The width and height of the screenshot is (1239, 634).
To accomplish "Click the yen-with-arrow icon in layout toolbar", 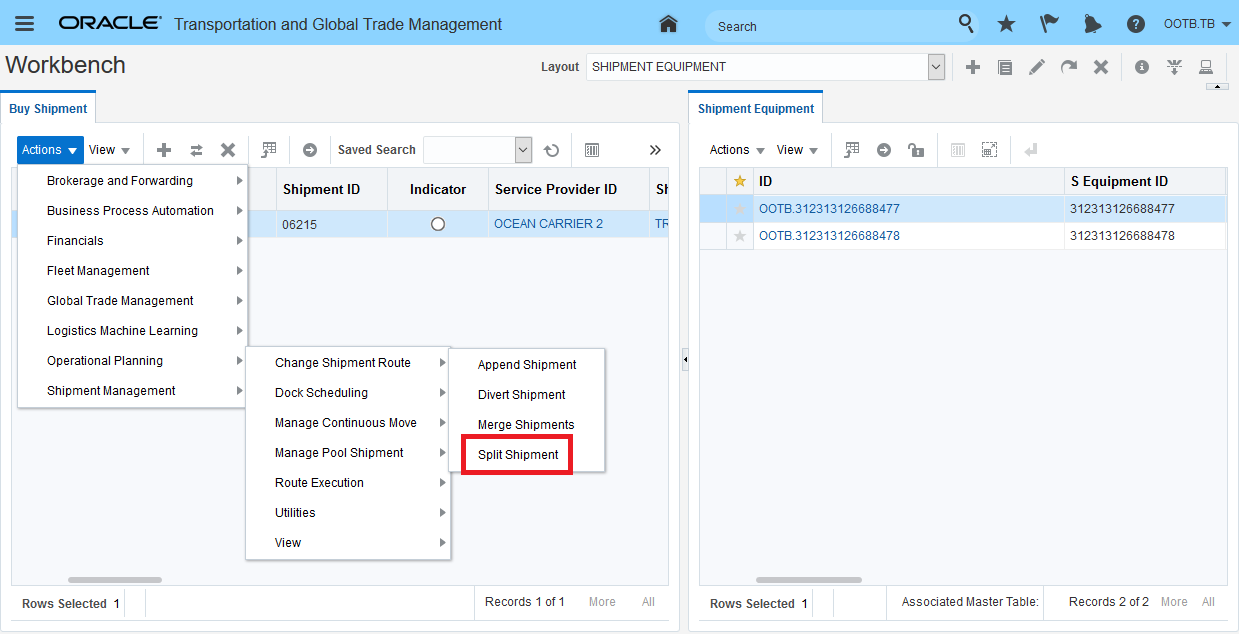I will (x=1174, y=67).
